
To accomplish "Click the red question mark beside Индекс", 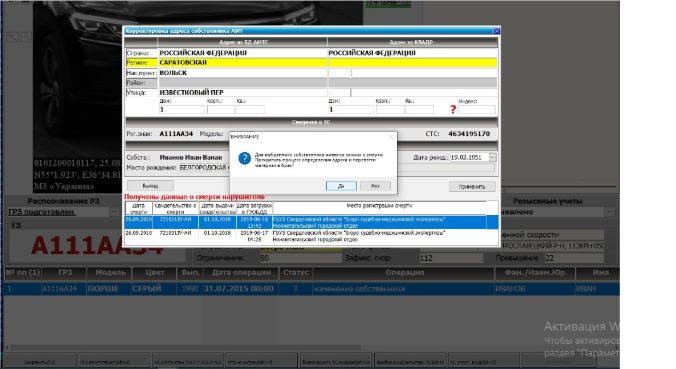I will coord(453,109).
